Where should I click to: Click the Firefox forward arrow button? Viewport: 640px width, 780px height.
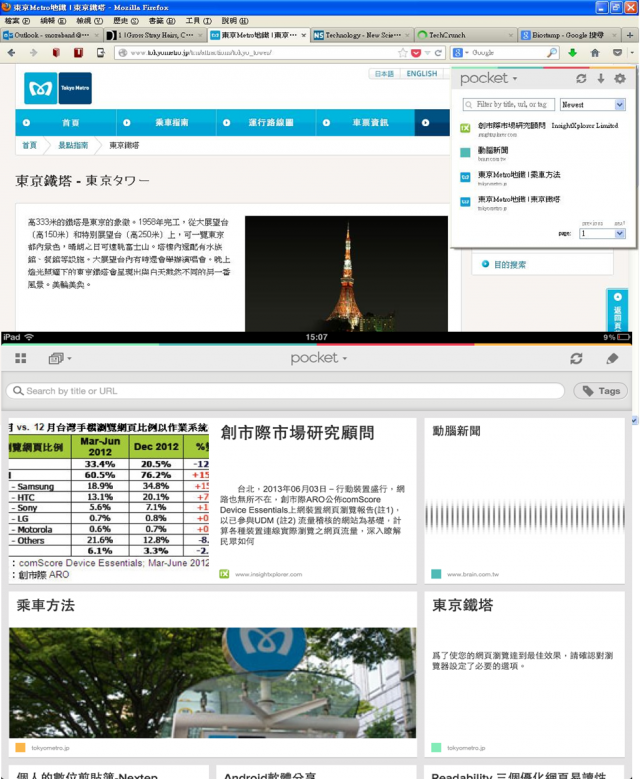(x=33, y=53)
